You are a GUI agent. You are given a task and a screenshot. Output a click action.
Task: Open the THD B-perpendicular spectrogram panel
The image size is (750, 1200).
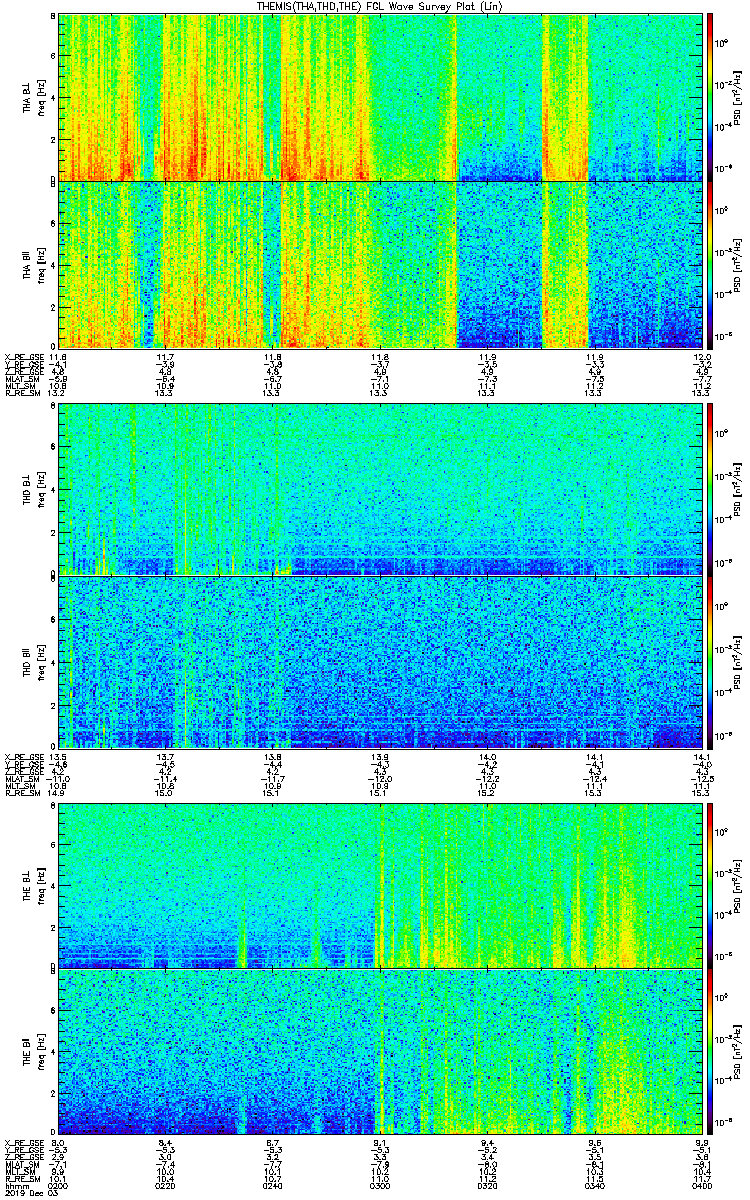tap(379, 489)
